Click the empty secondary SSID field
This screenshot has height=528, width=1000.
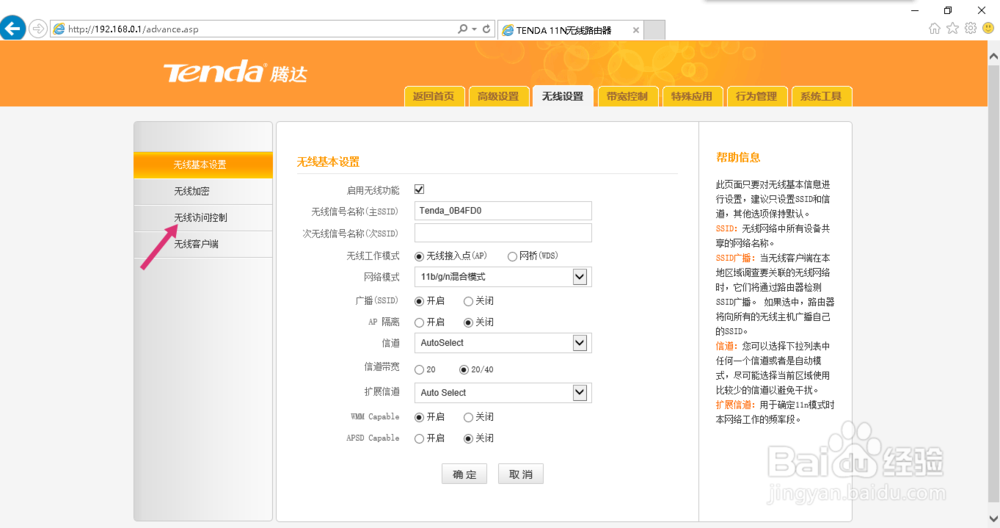click(x=503, y=233)
